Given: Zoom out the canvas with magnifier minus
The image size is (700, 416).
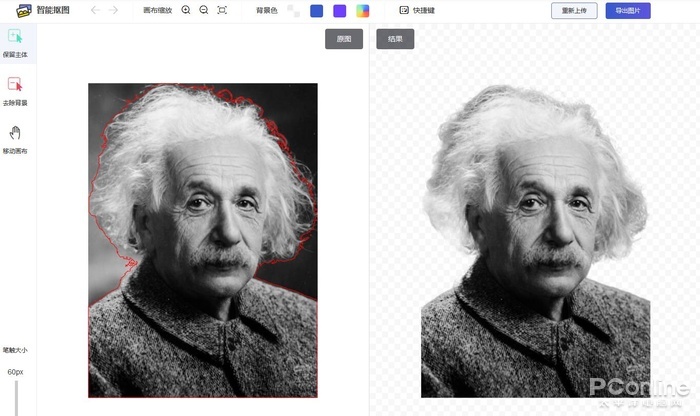Looking at the screenshot, I should click(203, 11).
